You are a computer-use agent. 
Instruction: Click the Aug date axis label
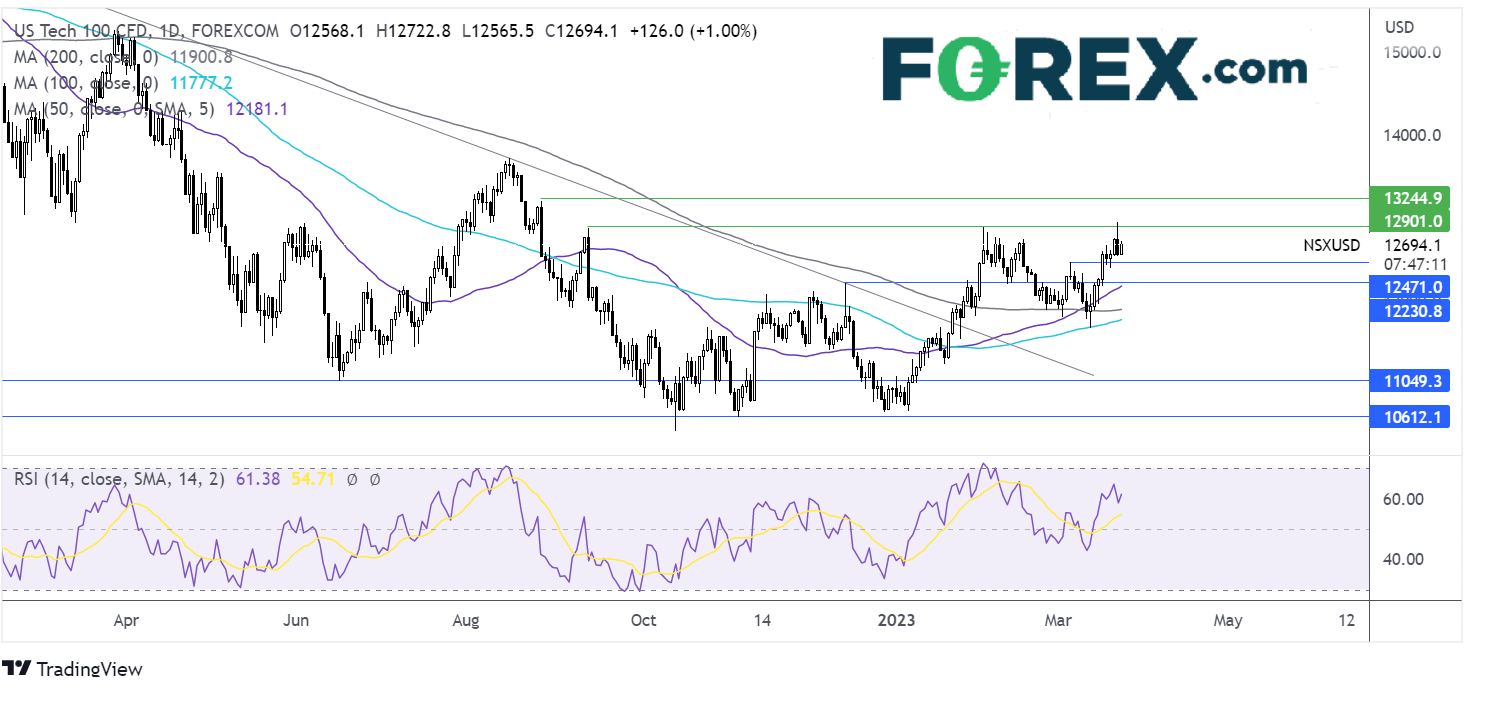[466, 620]
